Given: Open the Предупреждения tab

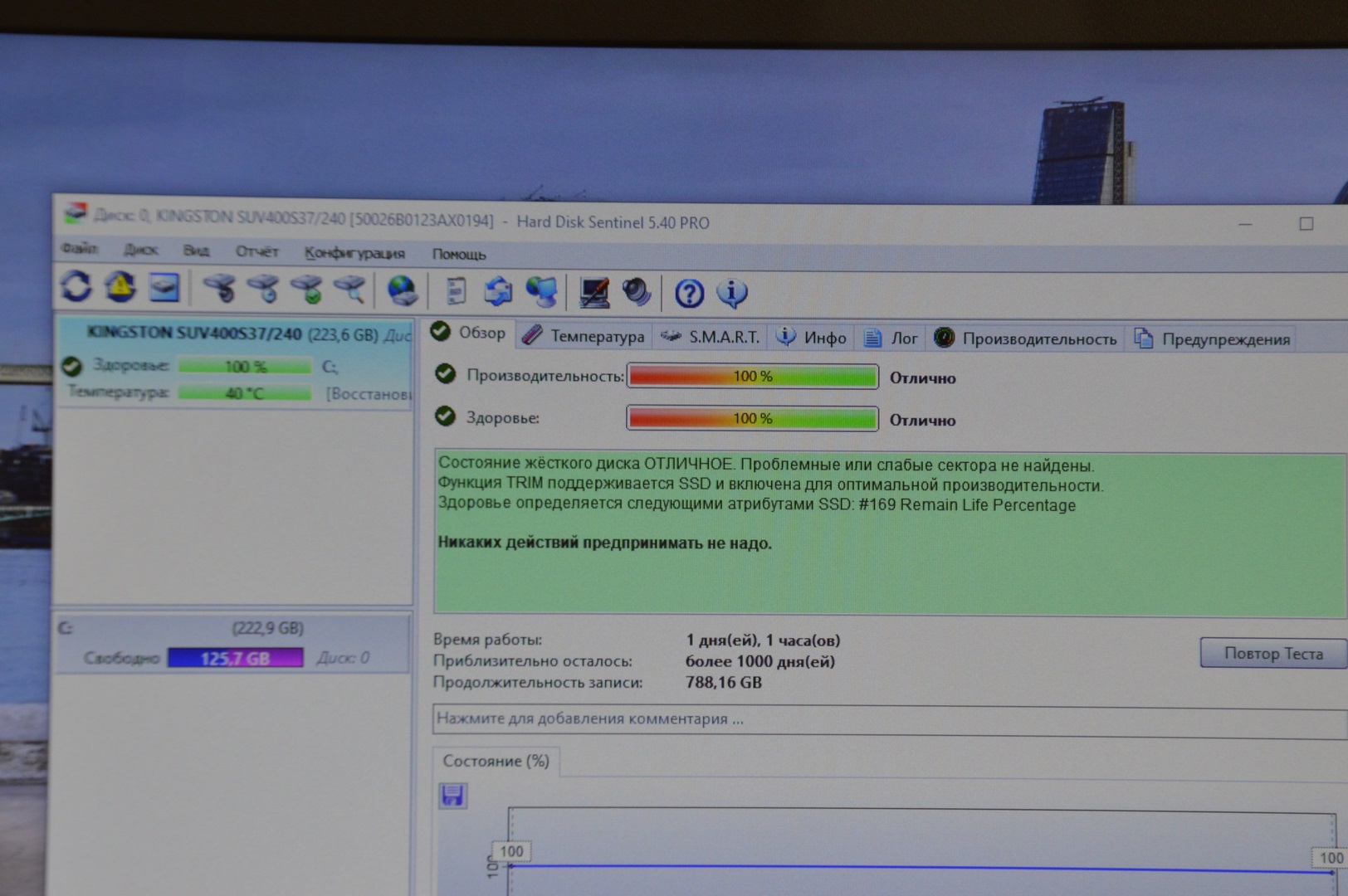Looking at the screenshot, I should [x=1212, y=339].
